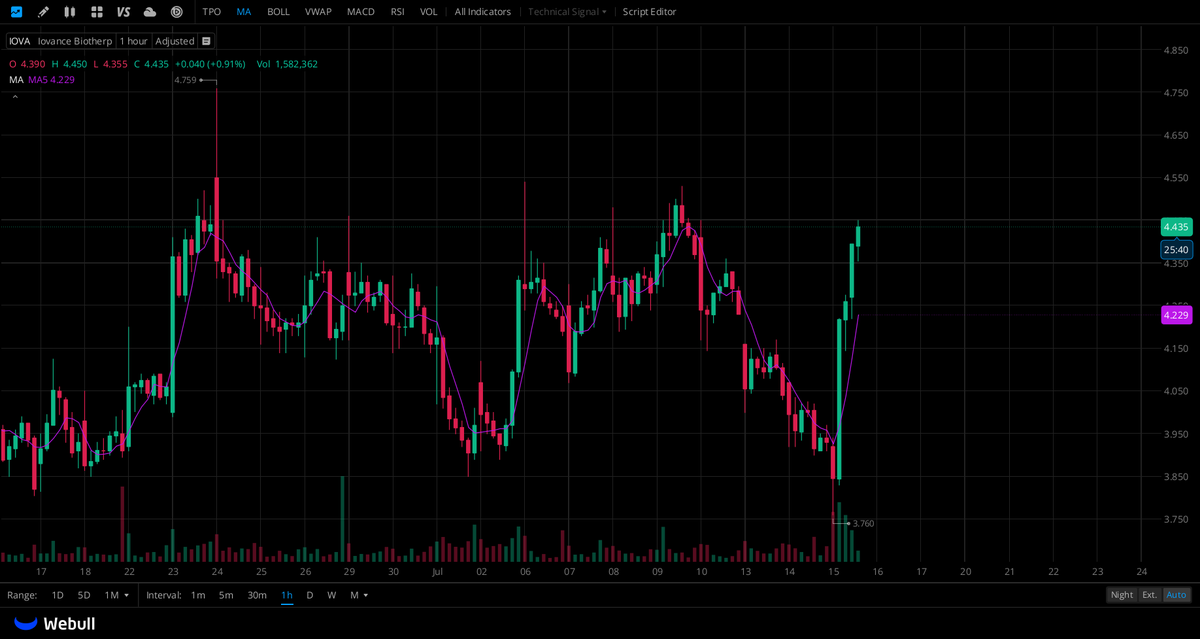Enable the BOLL indicator
Image resolution: width=1200 pixels, height=639 pixels.
coord(278,12)
